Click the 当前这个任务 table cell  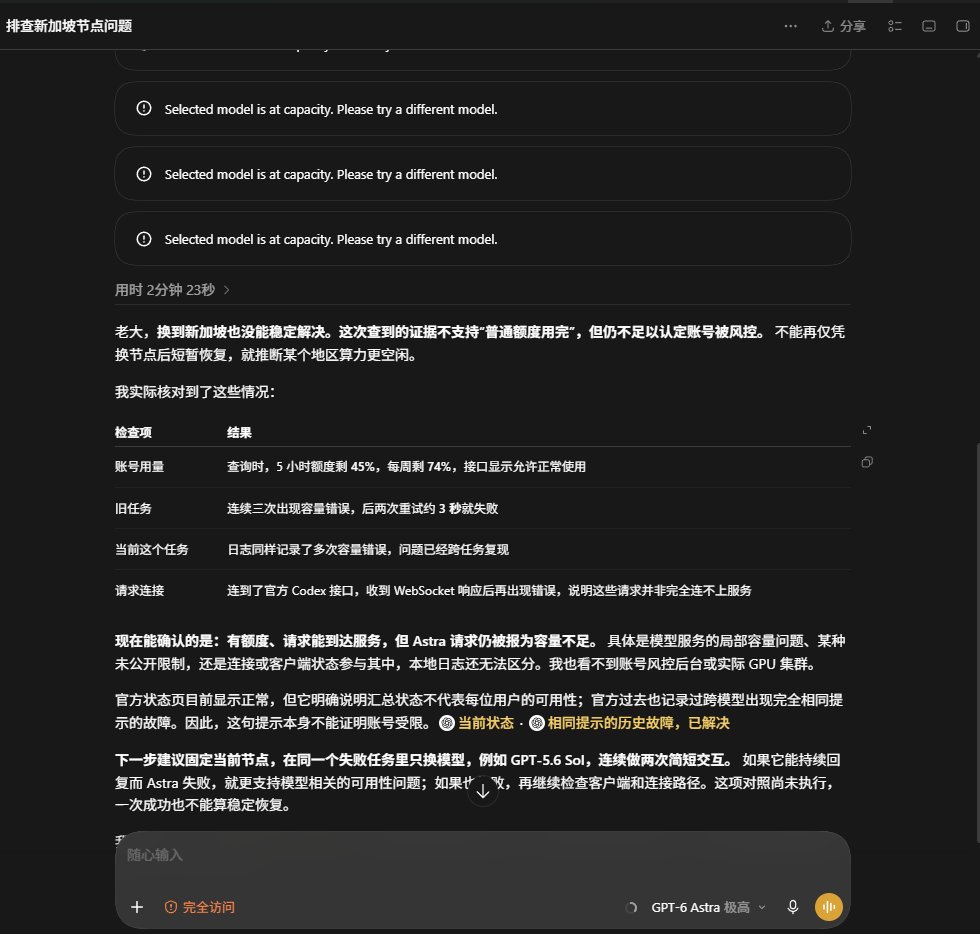coord(151,550)
